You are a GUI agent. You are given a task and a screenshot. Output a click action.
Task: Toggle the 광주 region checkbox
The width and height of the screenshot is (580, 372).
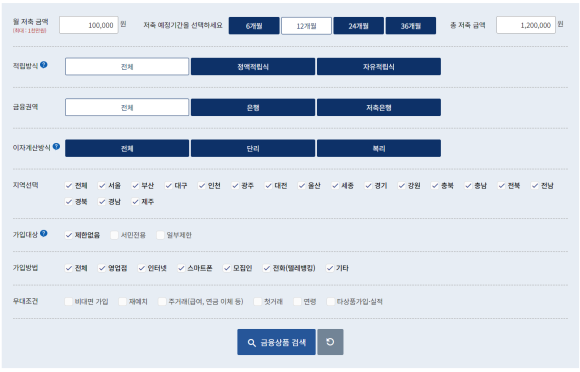coord(235,186)
